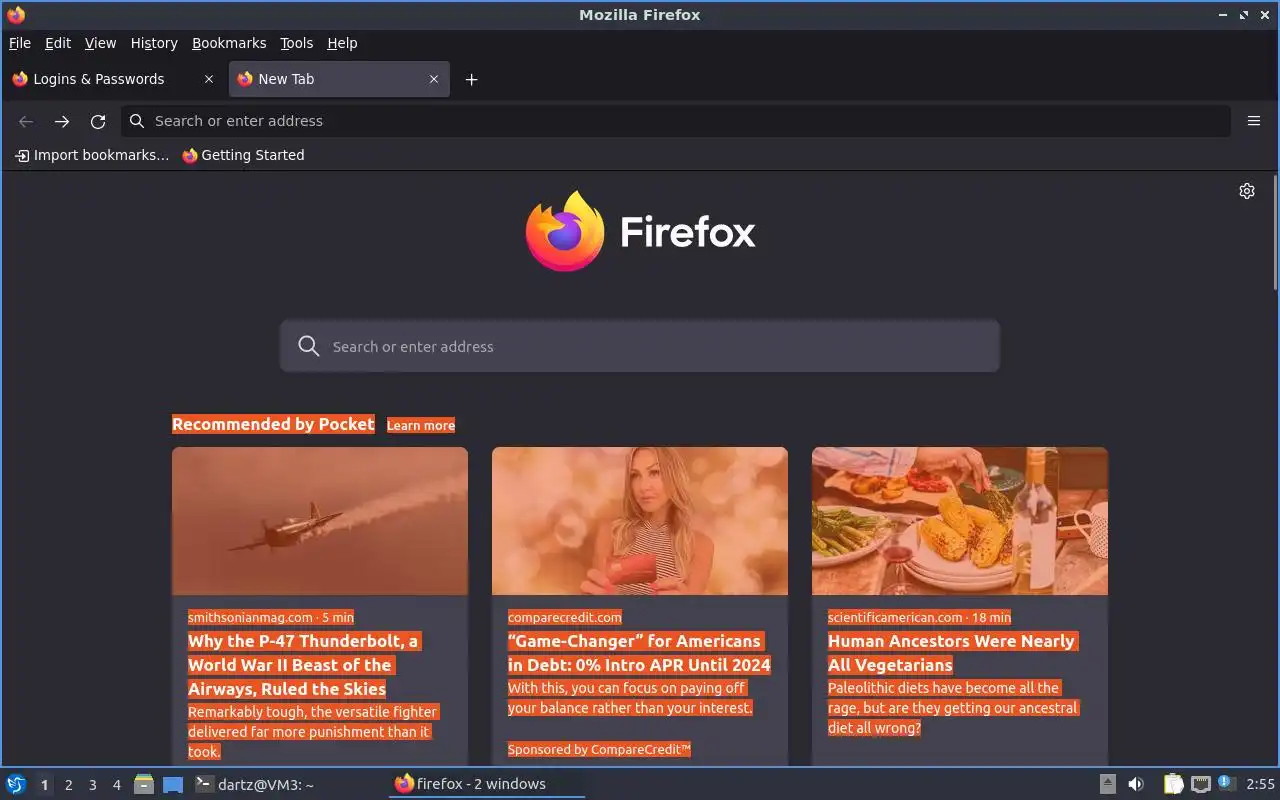The image size is (1280, 800).
Task: Open the removable media eject tray icon
Action: [x=1107, y=784]
